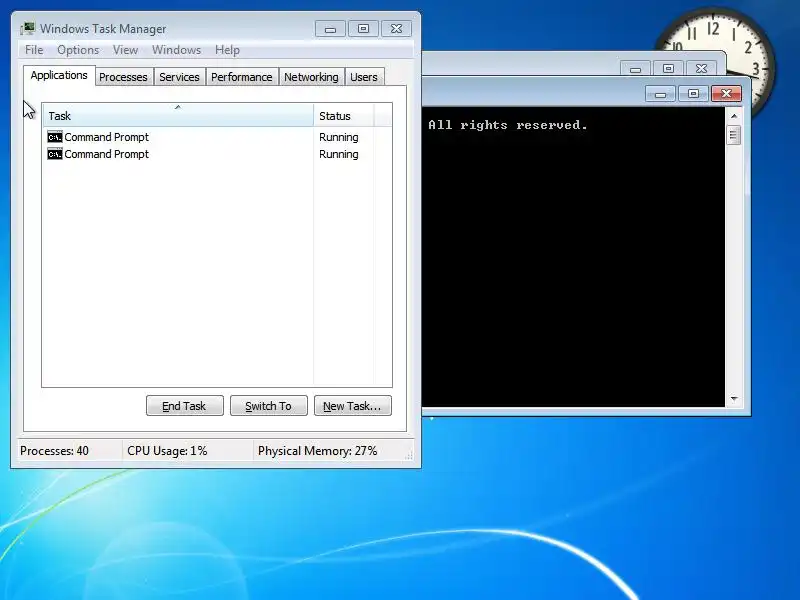800x600 pixels.
Task: Click the Physical Memory: 27% status entry
Action: point(317,451)
